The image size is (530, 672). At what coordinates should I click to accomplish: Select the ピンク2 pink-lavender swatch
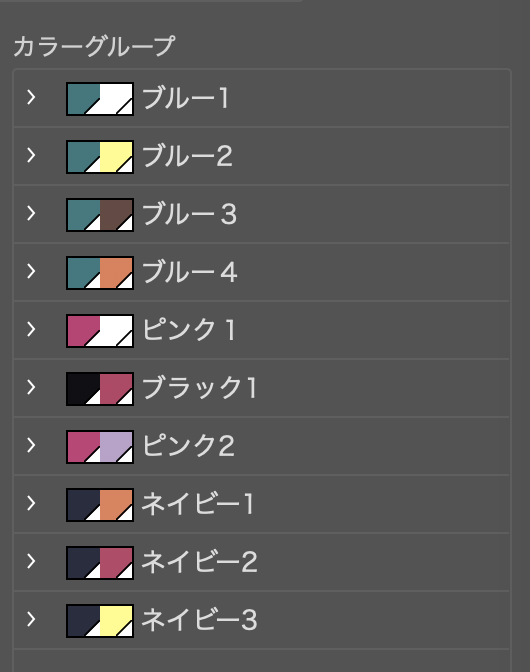tap(100, 447)
